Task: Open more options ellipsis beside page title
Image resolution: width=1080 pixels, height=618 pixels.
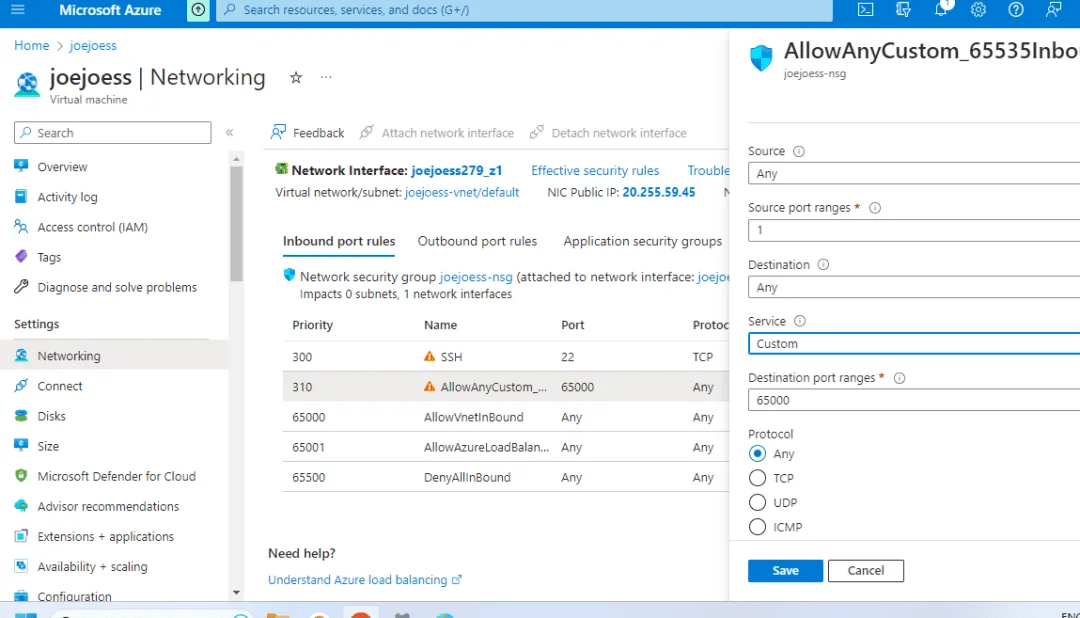Action: (326, 77)
